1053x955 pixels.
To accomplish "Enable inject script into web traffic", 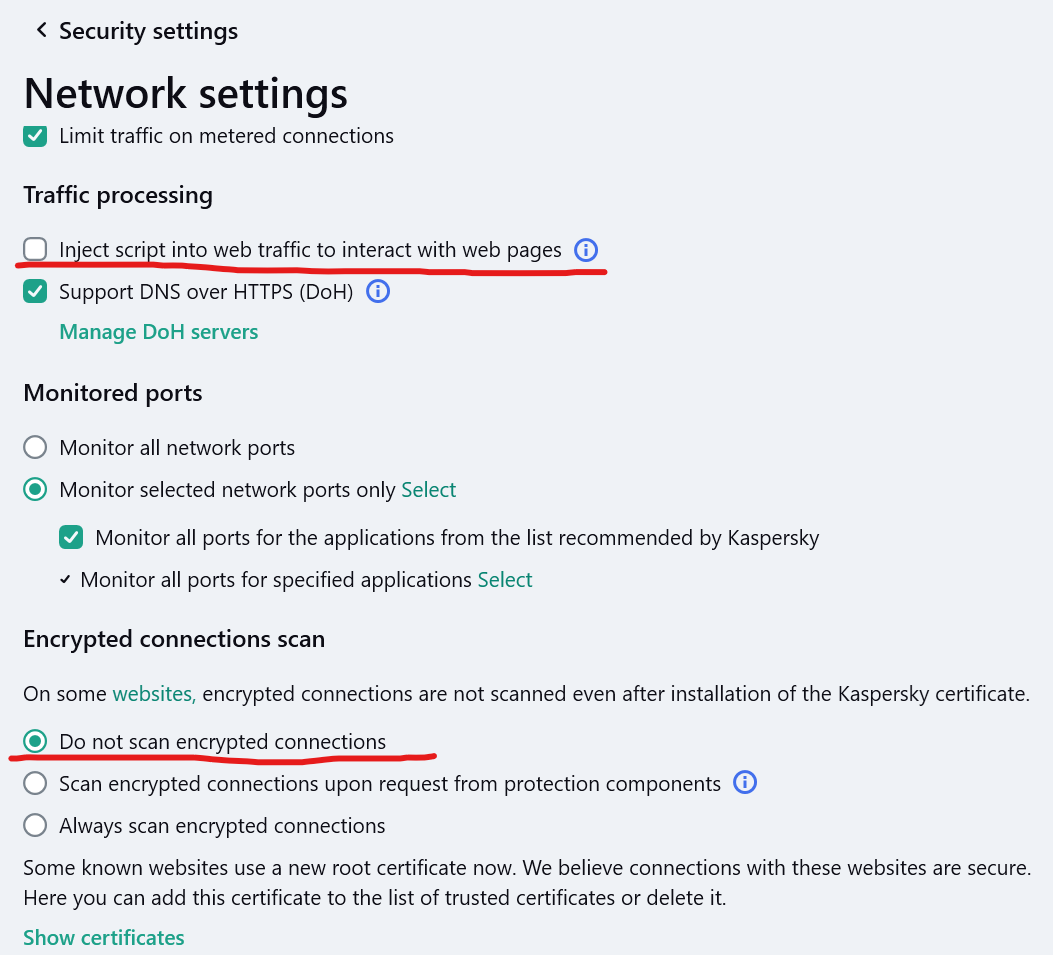I will pyautogui.click(x=35, y=249).
